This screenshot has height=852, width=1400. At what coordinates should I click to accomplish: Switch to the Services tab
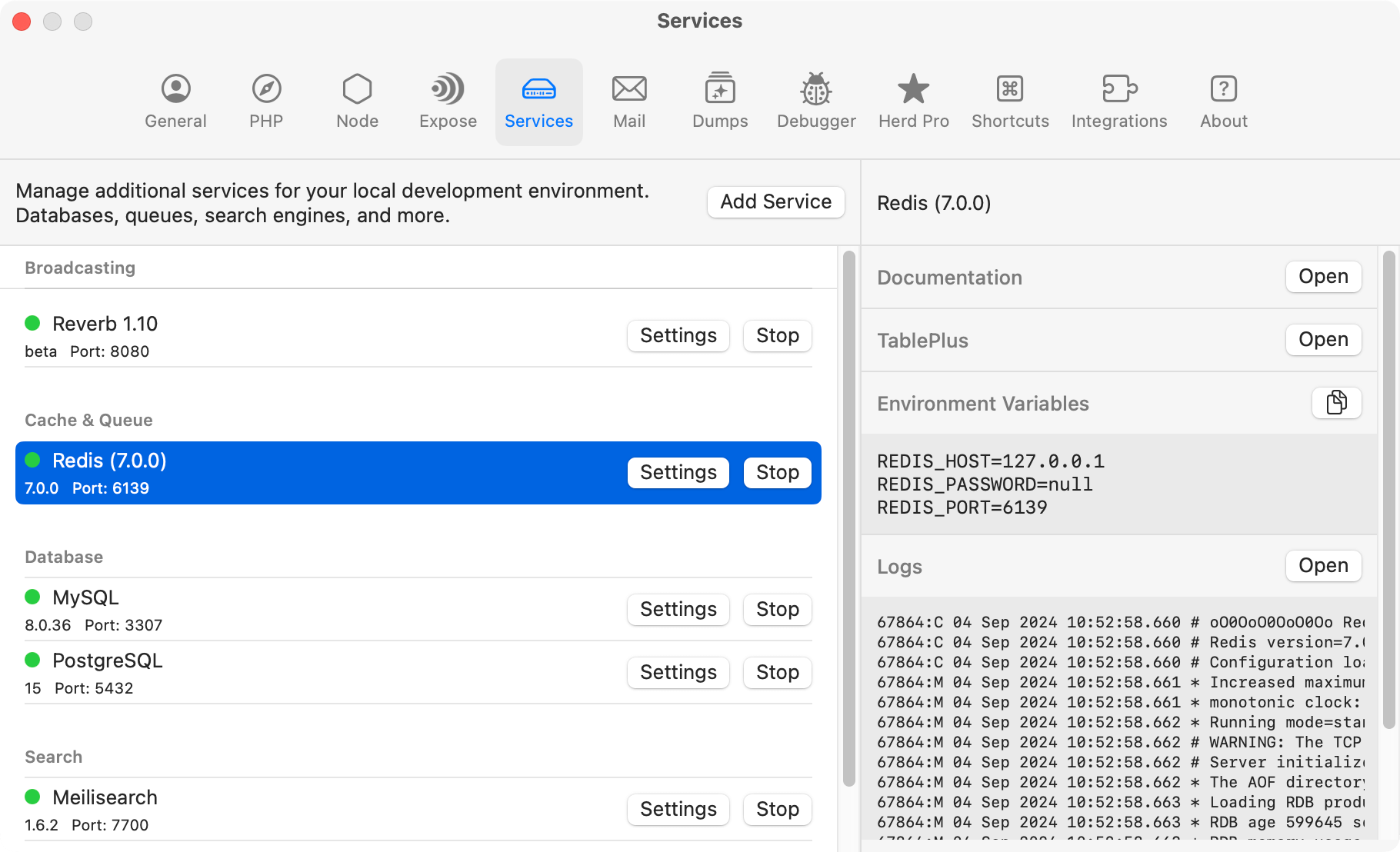(x=538, y=100)
